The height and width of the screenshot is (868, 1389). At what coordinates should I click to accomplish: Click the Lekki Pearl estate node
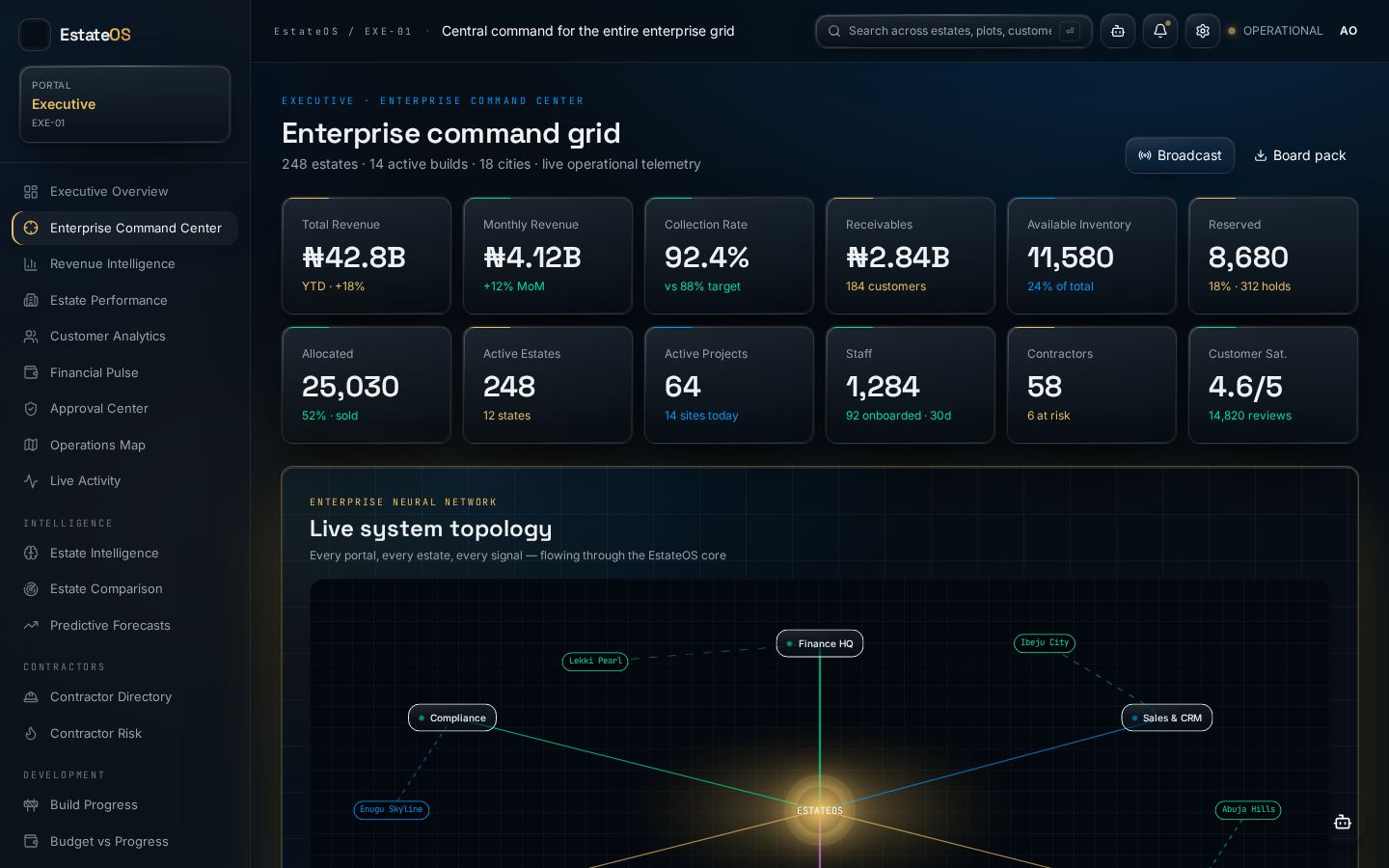click(x=595, y=662)
